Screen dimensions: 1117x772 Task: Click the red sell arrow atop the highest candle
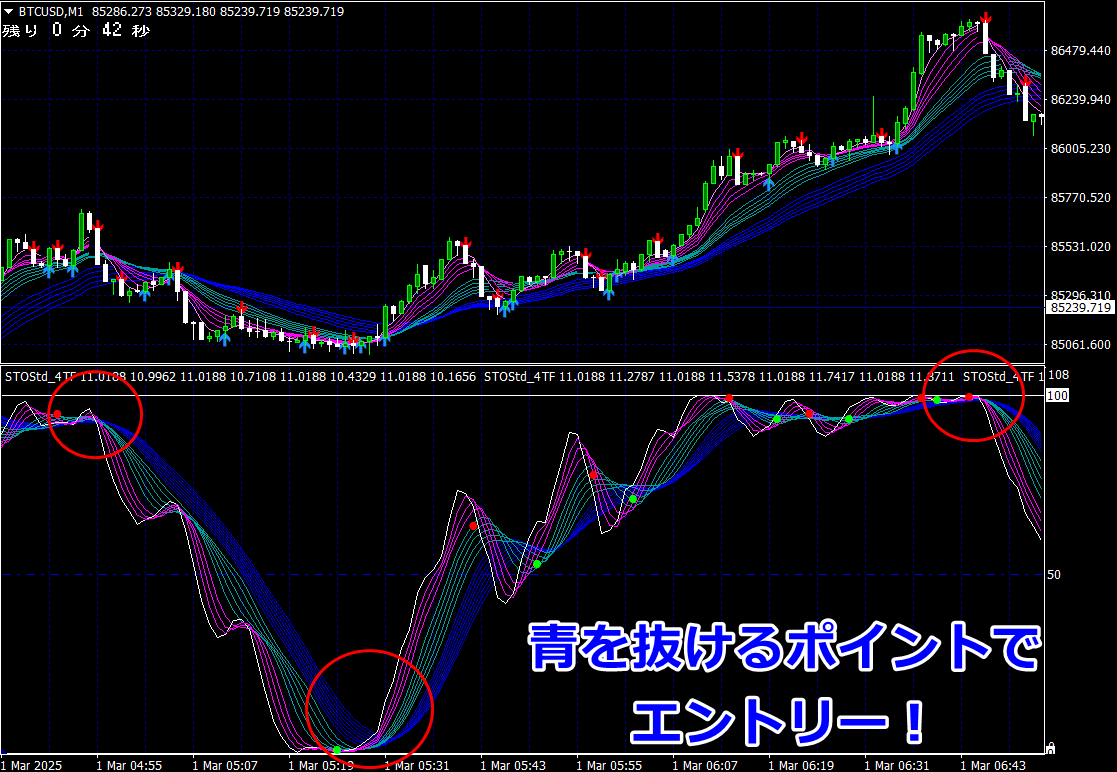985,19
